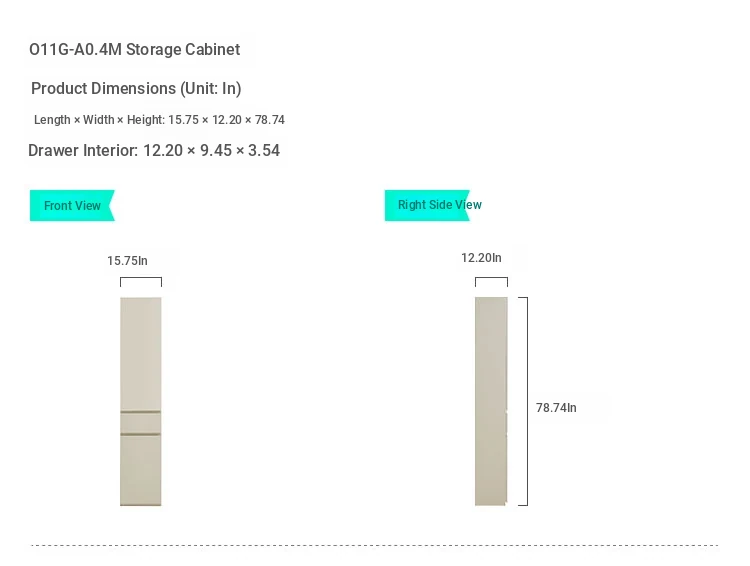Click the depth bracket above side cabinet
Screen dimensions: 750x566
tap(491, 282)
